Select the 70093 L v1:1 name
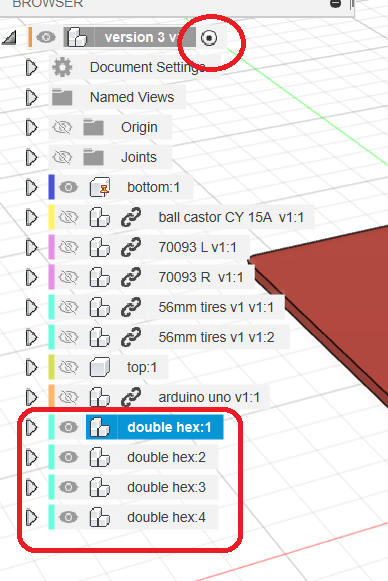 click(198, 248)
